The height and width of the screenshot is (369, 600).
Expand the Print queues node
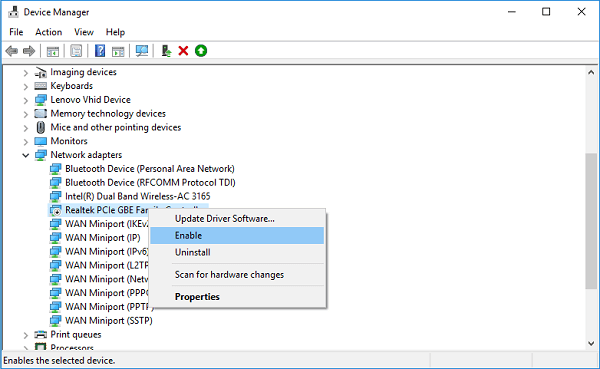coord(26,335)
